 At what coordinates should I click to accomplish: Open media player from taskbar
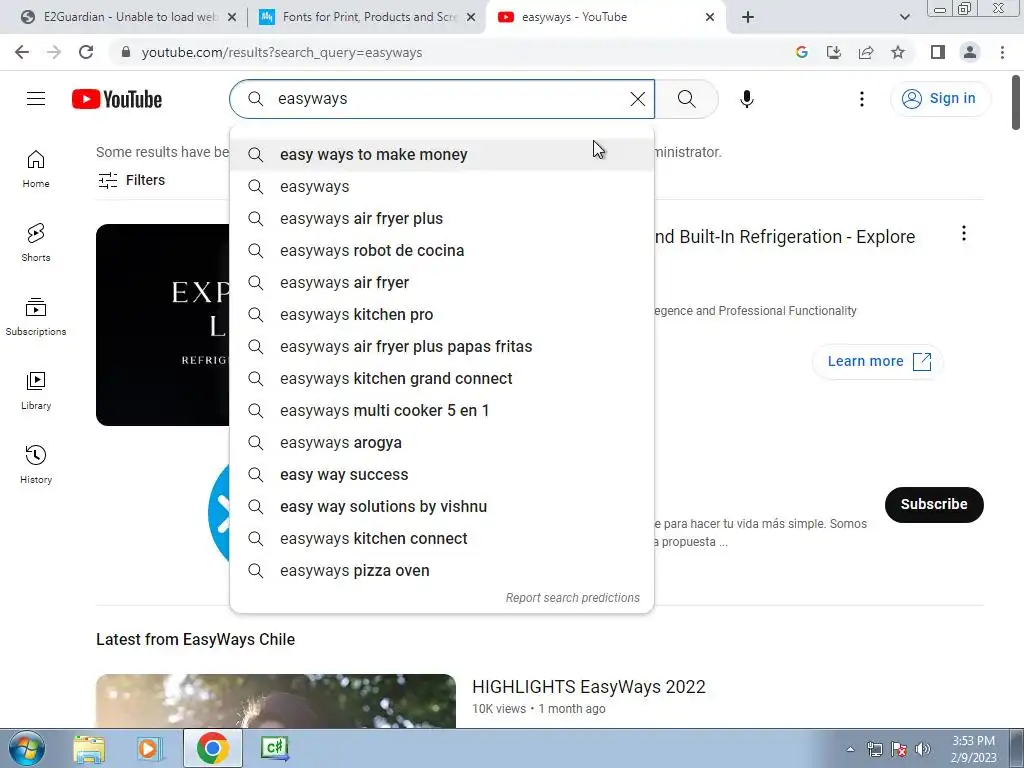149,748
